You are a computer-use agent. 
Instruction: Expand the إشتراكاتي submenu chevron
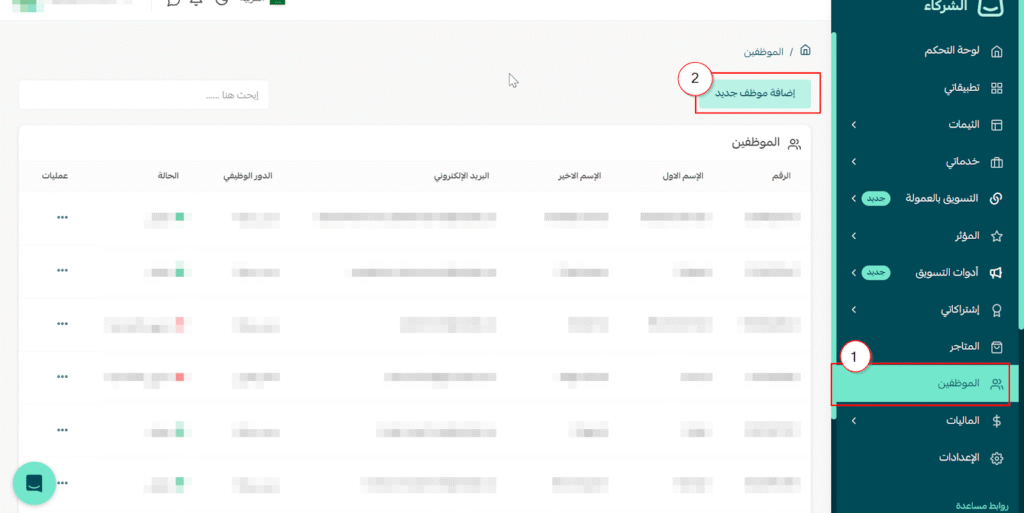coord(853,310)
